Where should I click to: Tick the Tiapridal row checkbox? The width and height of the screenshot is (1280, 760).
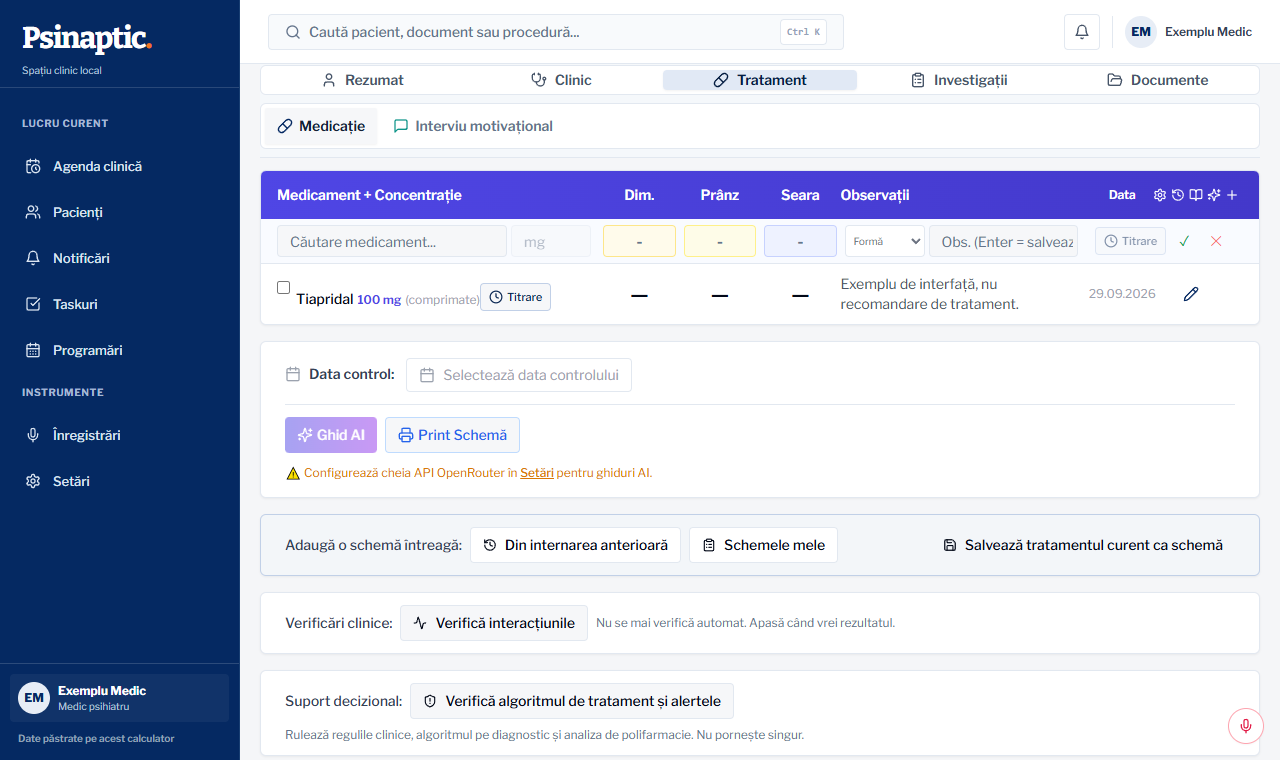(283, 288)
